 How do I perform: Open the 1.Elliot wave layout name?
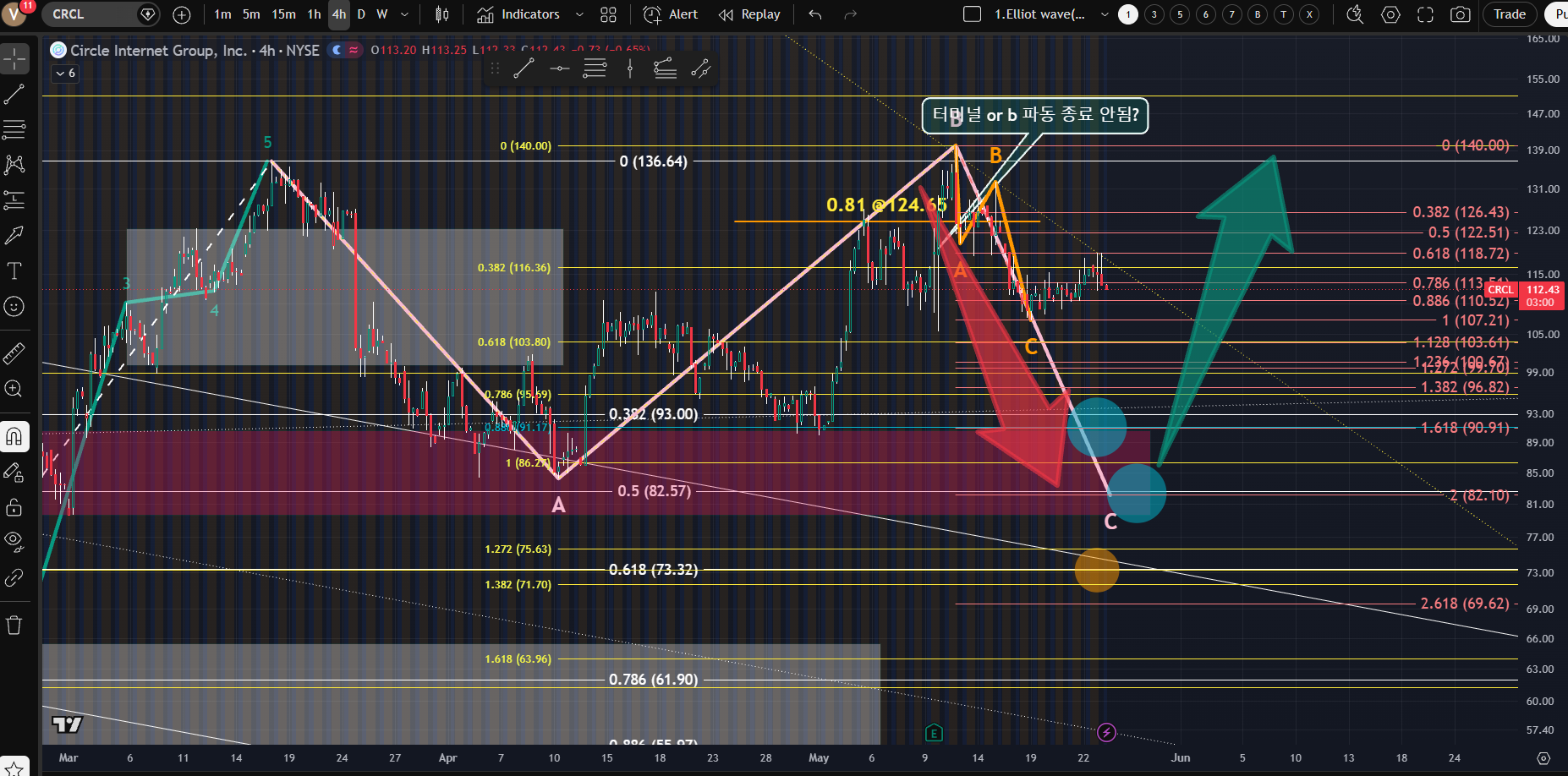(1039, 14)
